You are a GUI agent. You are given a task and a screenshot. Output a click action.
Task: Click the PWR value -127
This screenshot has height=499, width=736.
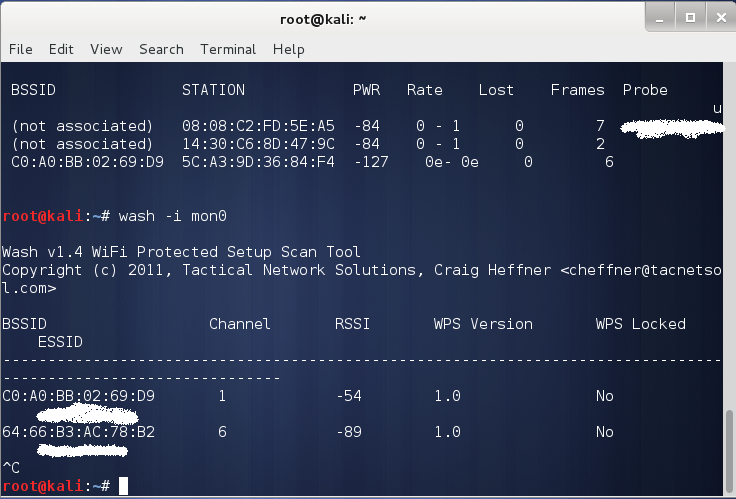pos(371,162)
